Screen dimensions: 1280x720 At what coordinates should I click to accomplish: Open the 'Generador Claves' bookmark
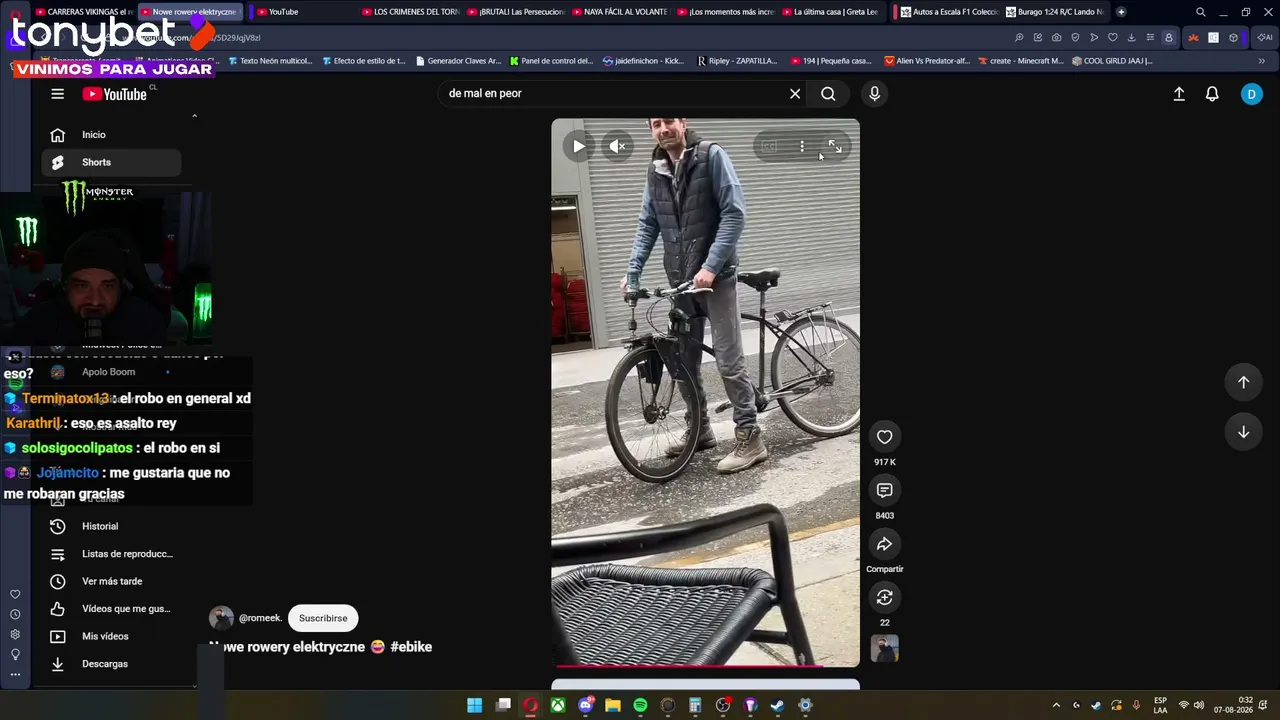pyautogui.click(x=458, y=61)
